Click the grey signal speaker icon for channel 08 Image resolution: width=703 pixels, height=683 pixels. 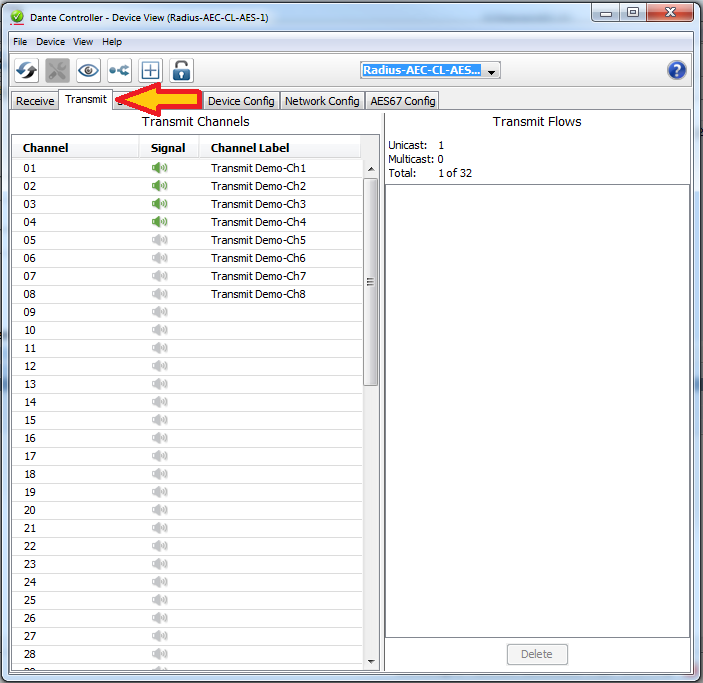pyautogui.click(x=159, y=294)
